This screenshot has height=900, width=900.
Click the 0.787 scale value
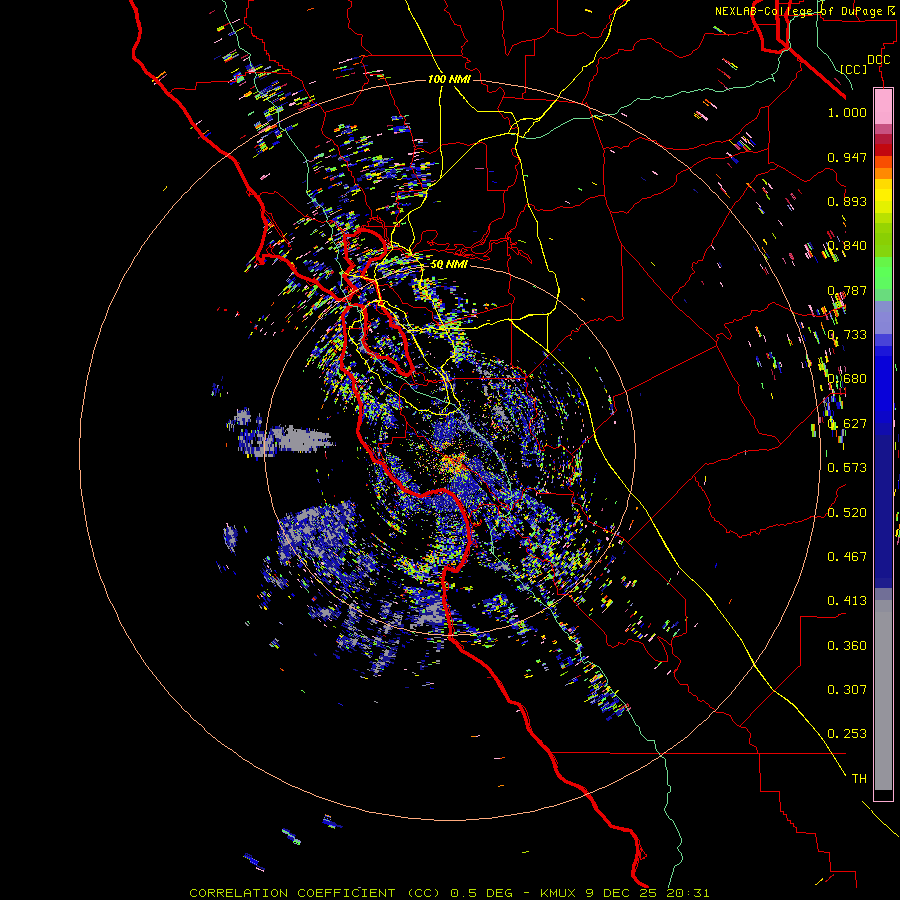[x=847, y=290]
